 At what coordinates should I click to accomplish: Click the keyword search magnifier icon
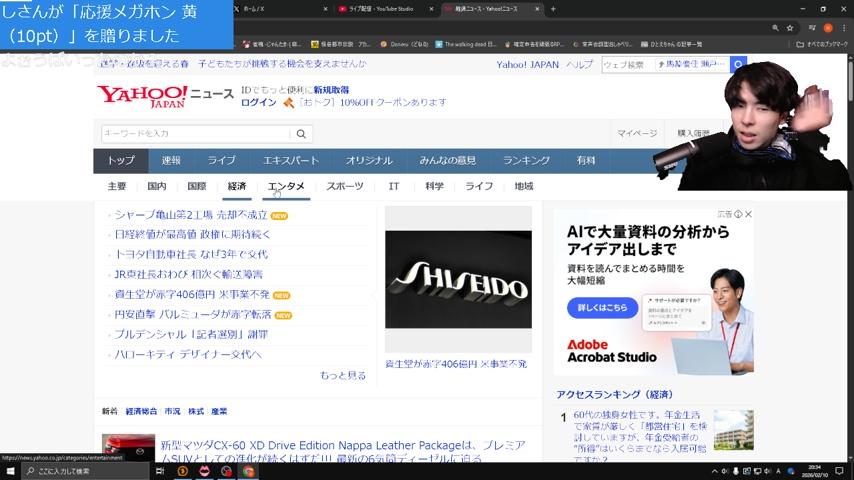click(301, 133)
